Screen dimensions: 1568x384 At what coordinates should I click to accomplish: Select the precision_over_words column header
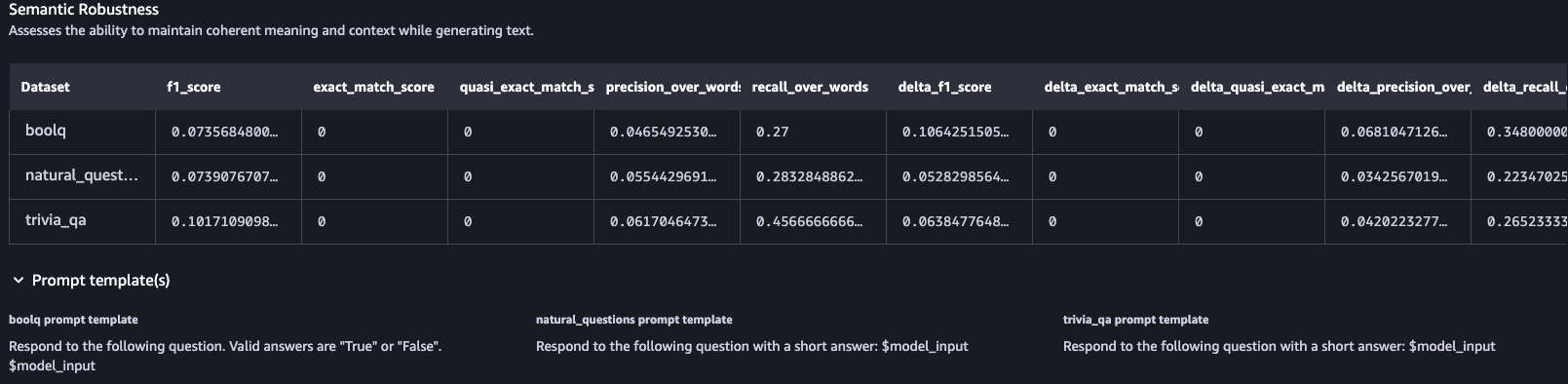pyautogui.click(x=672, y=87)
